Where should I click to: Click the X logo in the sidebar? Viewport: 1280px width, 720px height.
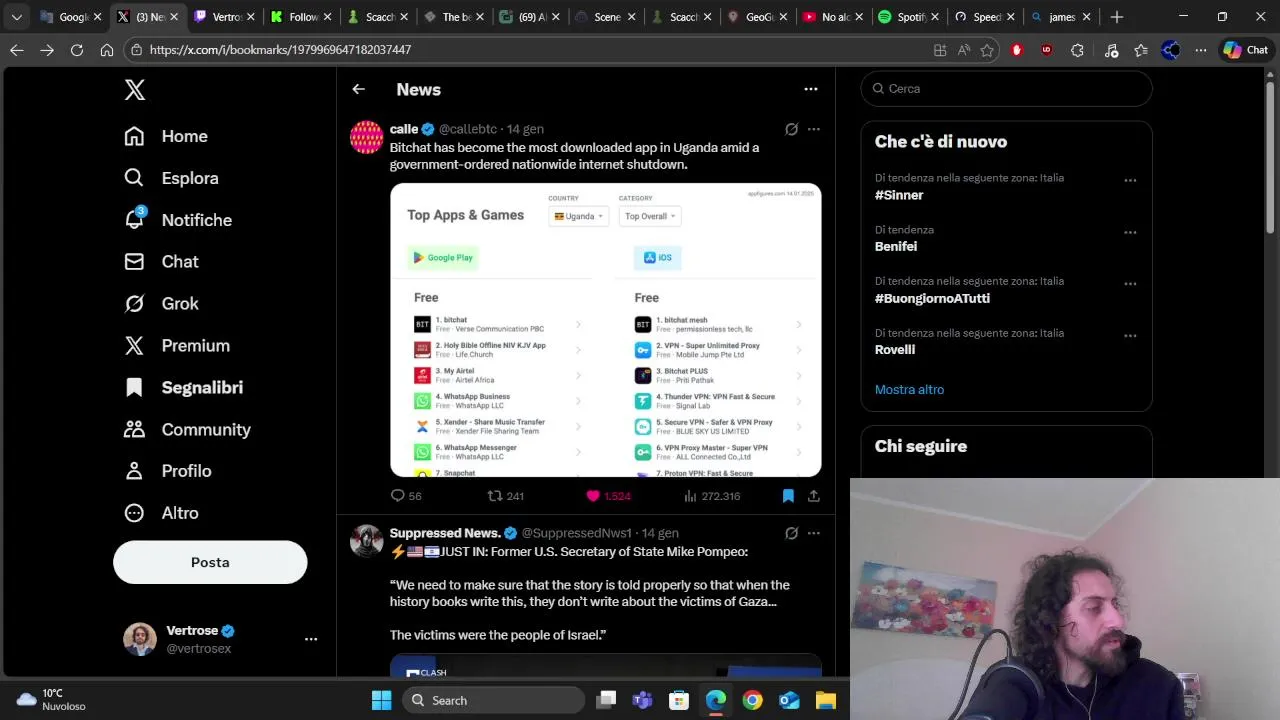click(x=135, y=89)
